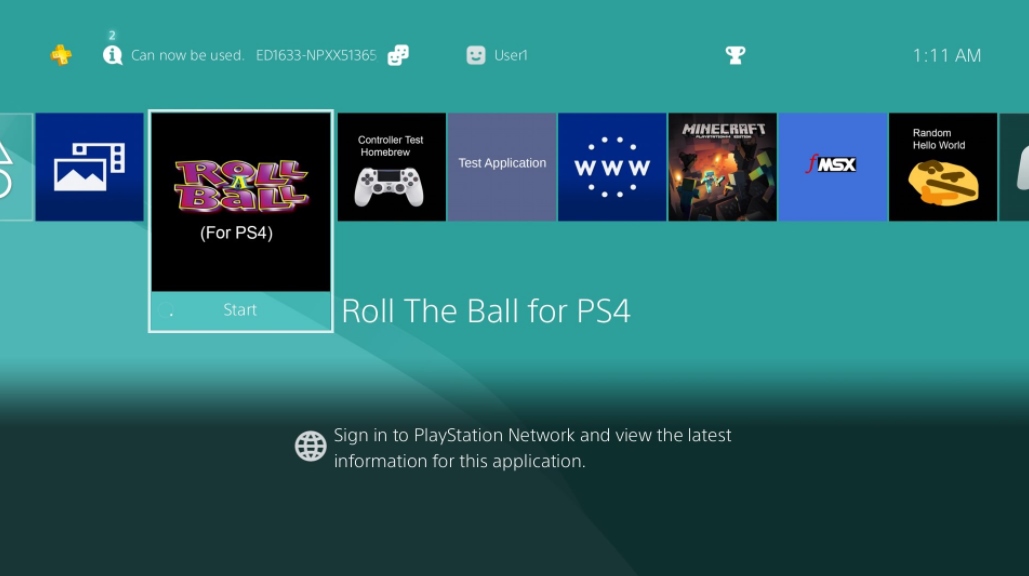The width and height of the screenshot is (1029, 576).
Task: Click the globe icon beside sign-in text
Action: [310, 447]
